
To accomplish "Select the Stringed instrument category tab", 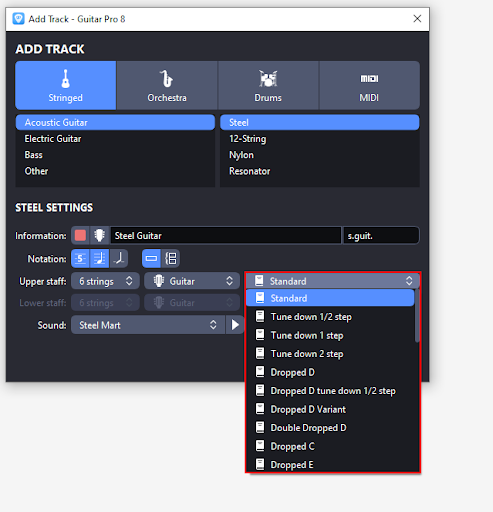I will (66, 85).
